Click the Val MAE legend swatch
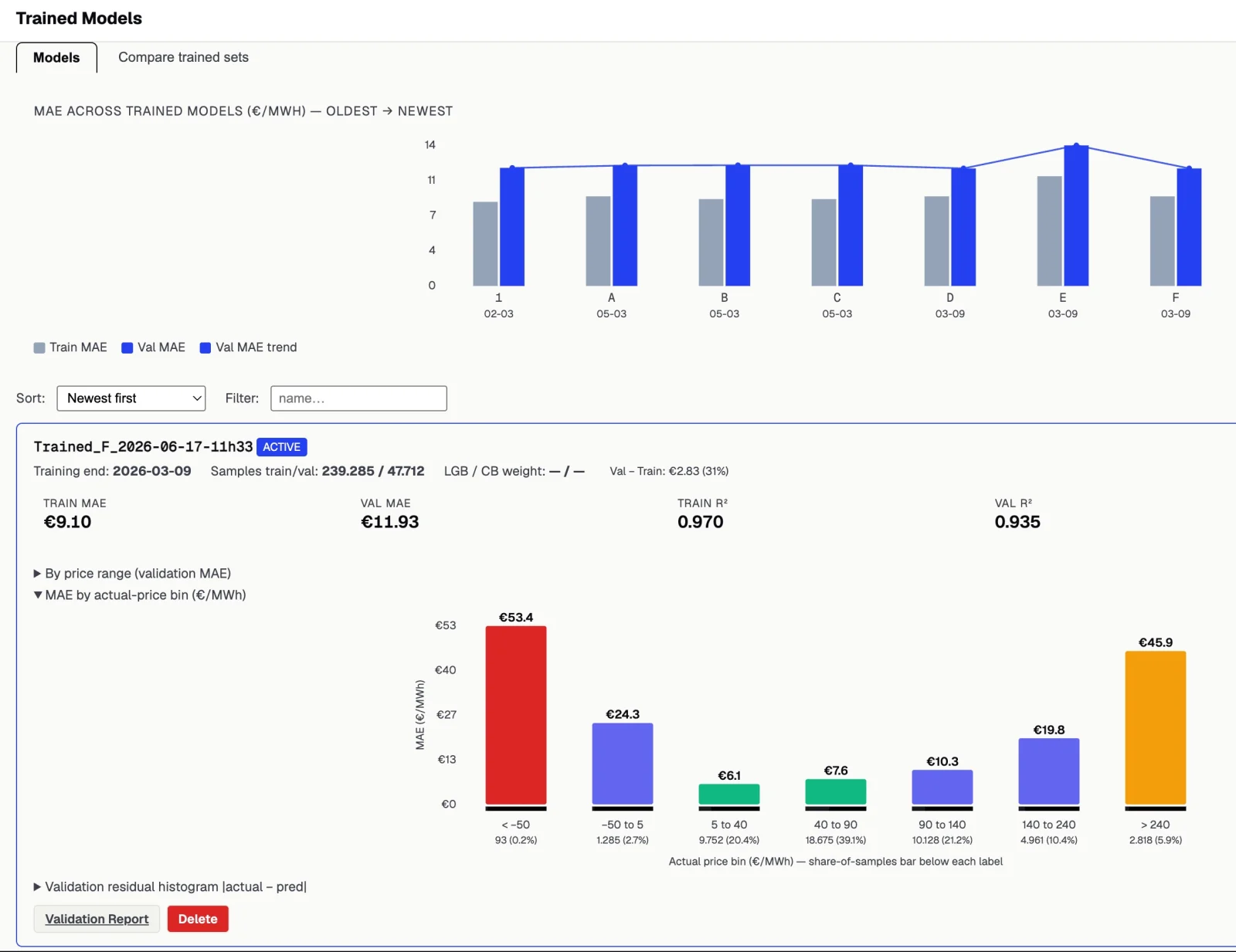Image resolution: width=1236 pixels, height=952 pixels. [127, 348]
